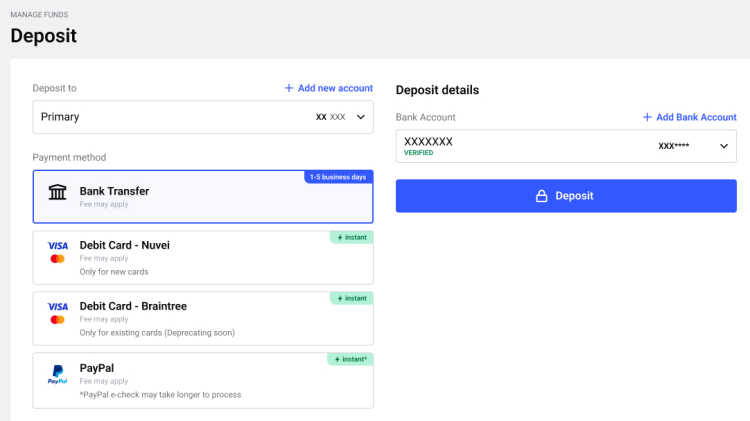Screen dimensions: 750x421
Task: Click the Mastercard logo on Nuvei option
Action: pyautogui.click(x=57, y=259)
